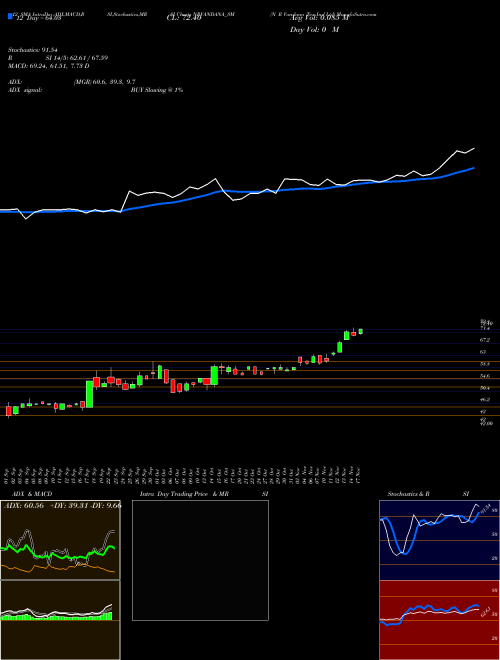Viewport: 500px width, 660px height.
Task: Click the blue 12-day SMA legend square
Action: [10, 16]
